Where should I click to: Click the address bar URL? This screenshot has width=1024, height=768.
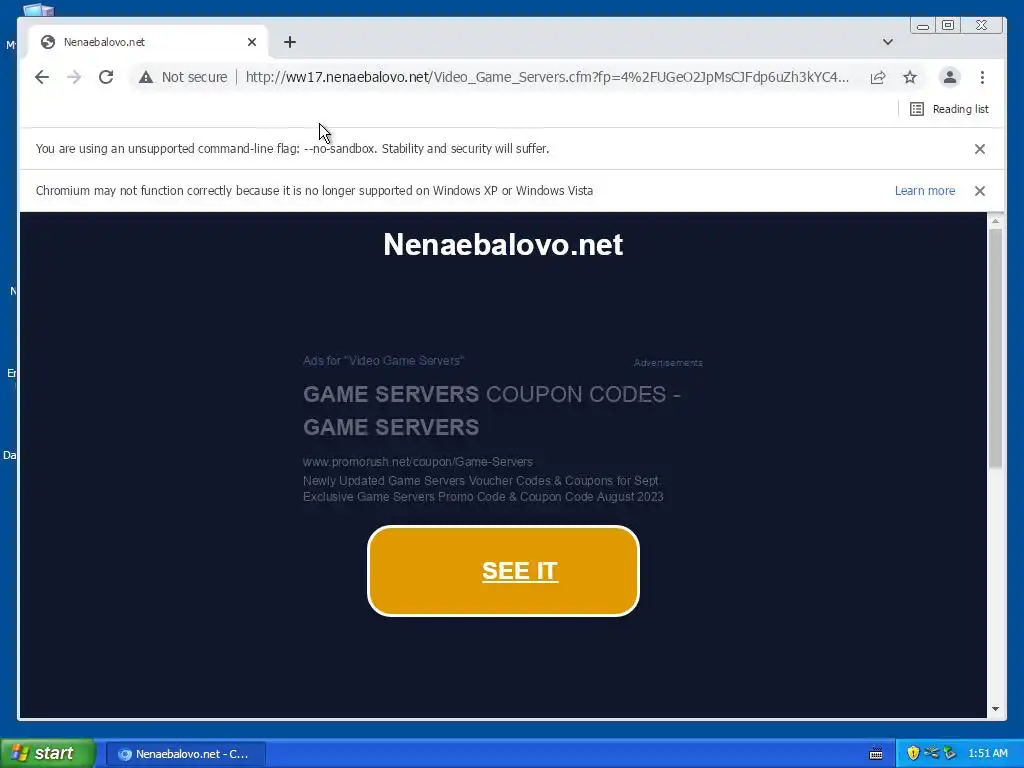point(547,77)
